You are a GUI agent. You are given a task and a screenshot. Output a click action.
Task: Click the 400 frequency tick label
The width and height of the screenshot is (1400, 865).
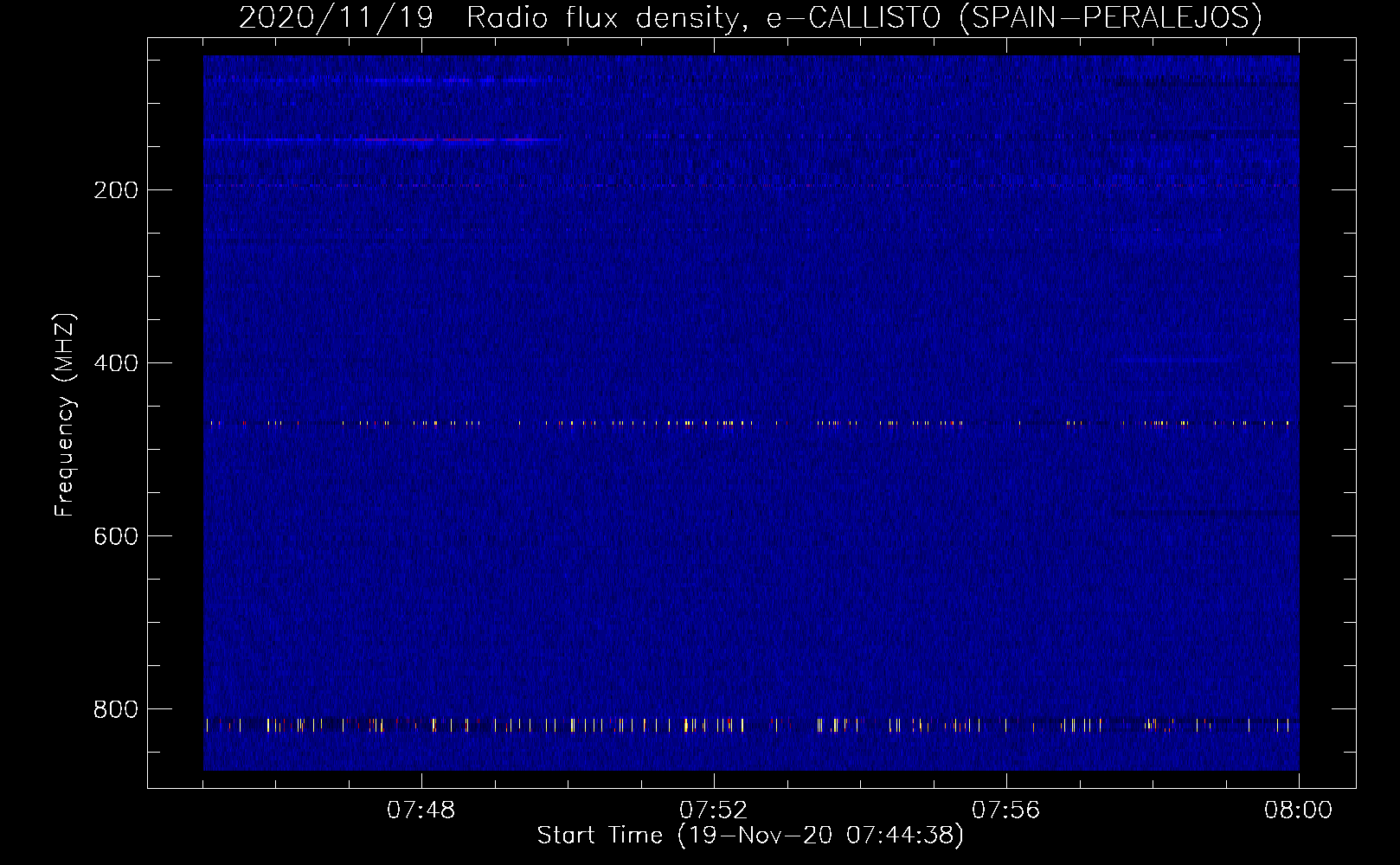pos(116,363)
